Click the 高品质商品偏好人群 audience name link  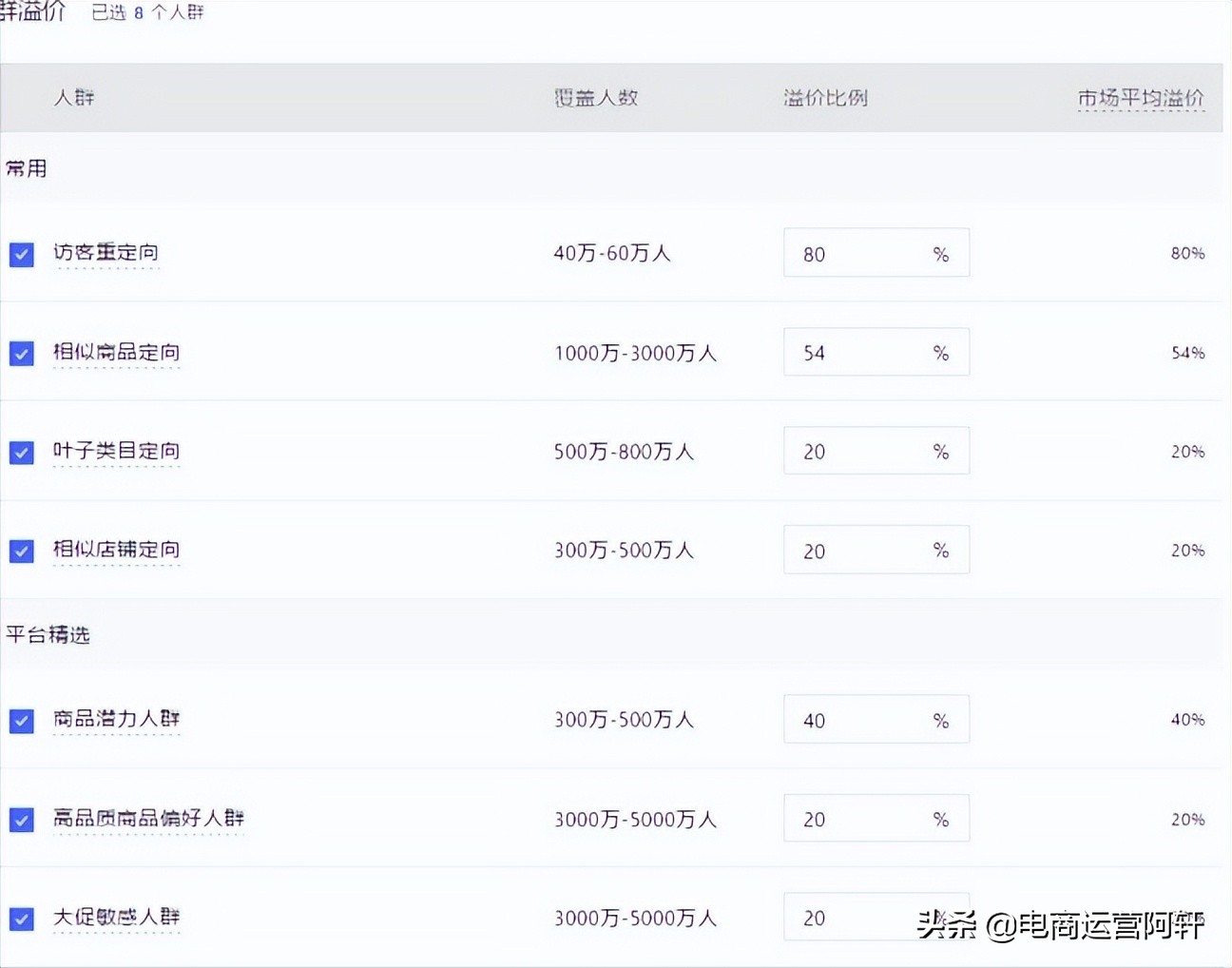pyautogui.click(x=148, y=818)
